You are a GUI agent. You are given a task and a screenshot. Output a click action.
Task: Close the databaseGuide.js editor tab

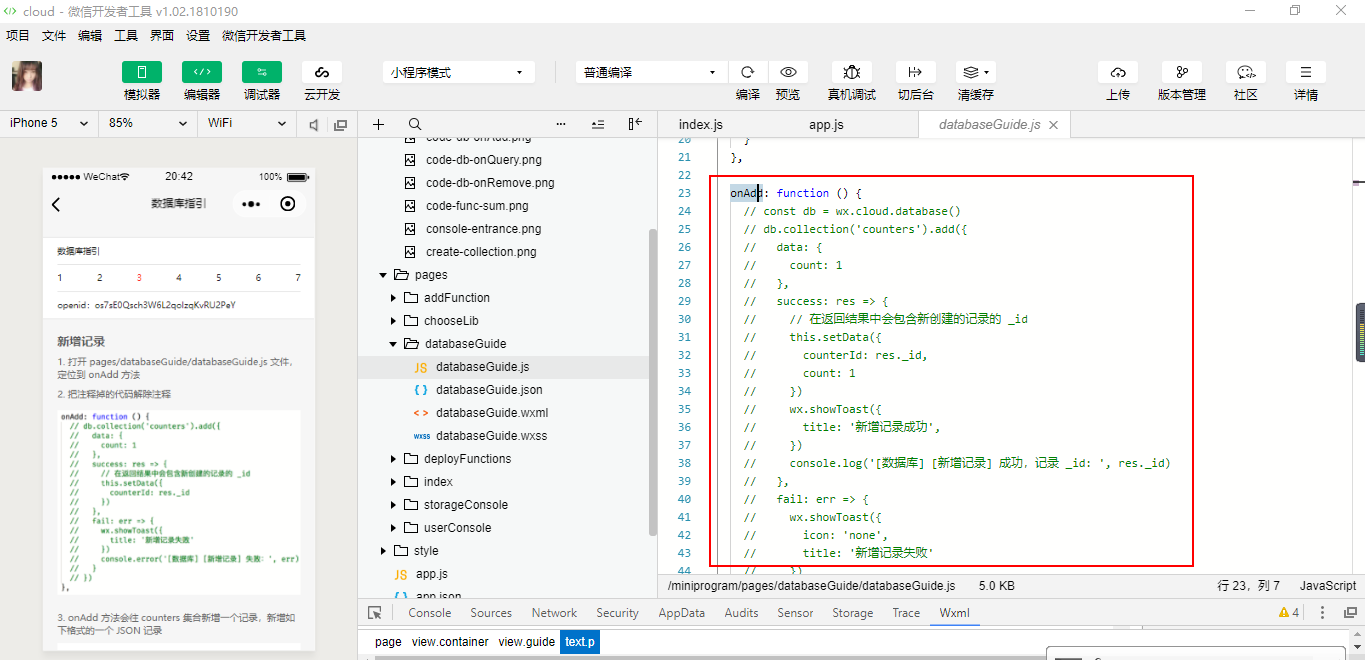pyautogui.click(x=1054, y=125)
